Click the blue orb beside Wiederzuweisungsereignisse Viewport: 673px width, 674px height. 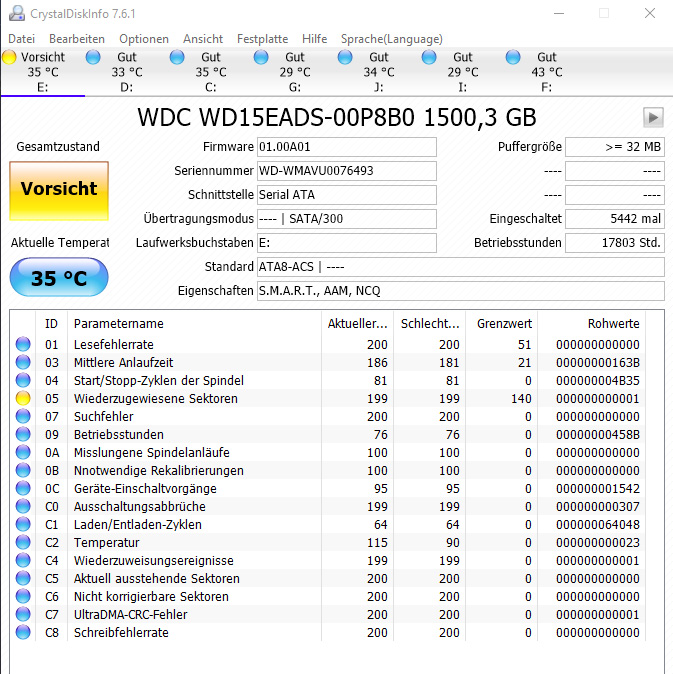[x=23, y=560]
